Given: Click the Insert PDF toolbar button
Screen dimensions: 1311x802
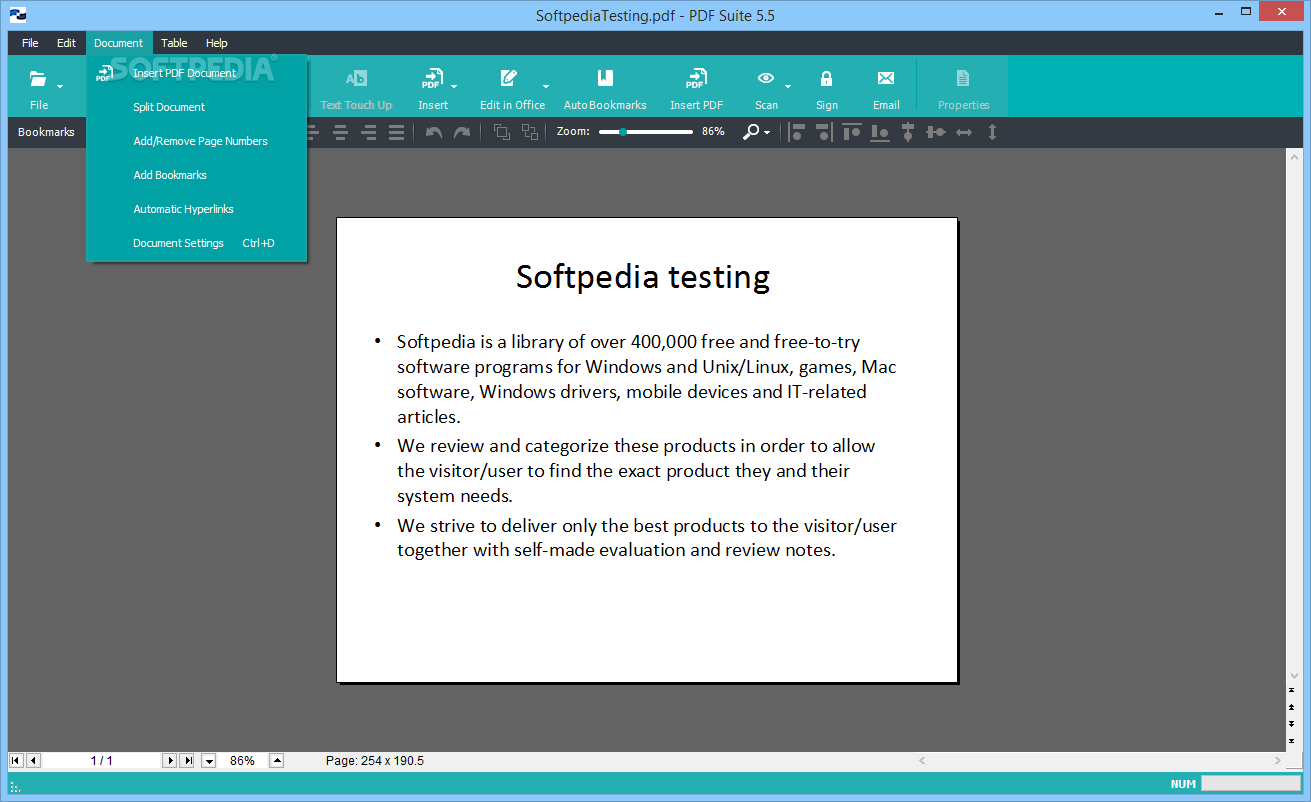Looking at the screenshot, I should 696,87.
